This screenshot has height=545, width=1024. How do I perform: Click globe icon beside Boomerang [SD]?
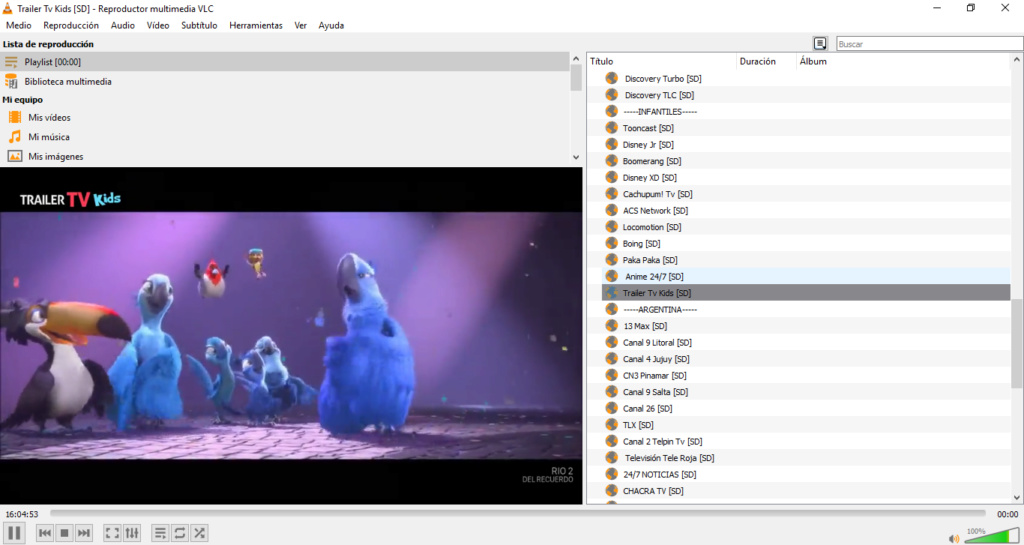611,161
